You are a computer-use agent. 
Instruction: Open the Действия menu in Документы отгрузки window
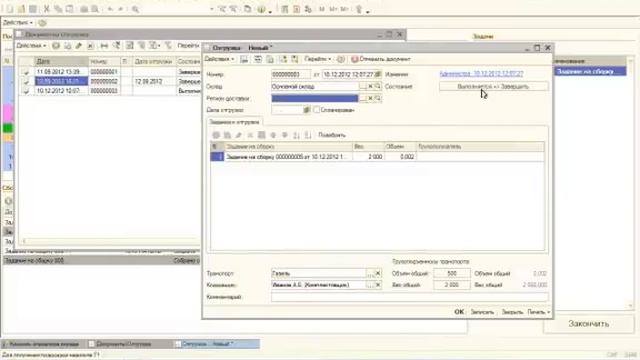tap(31, 46)
